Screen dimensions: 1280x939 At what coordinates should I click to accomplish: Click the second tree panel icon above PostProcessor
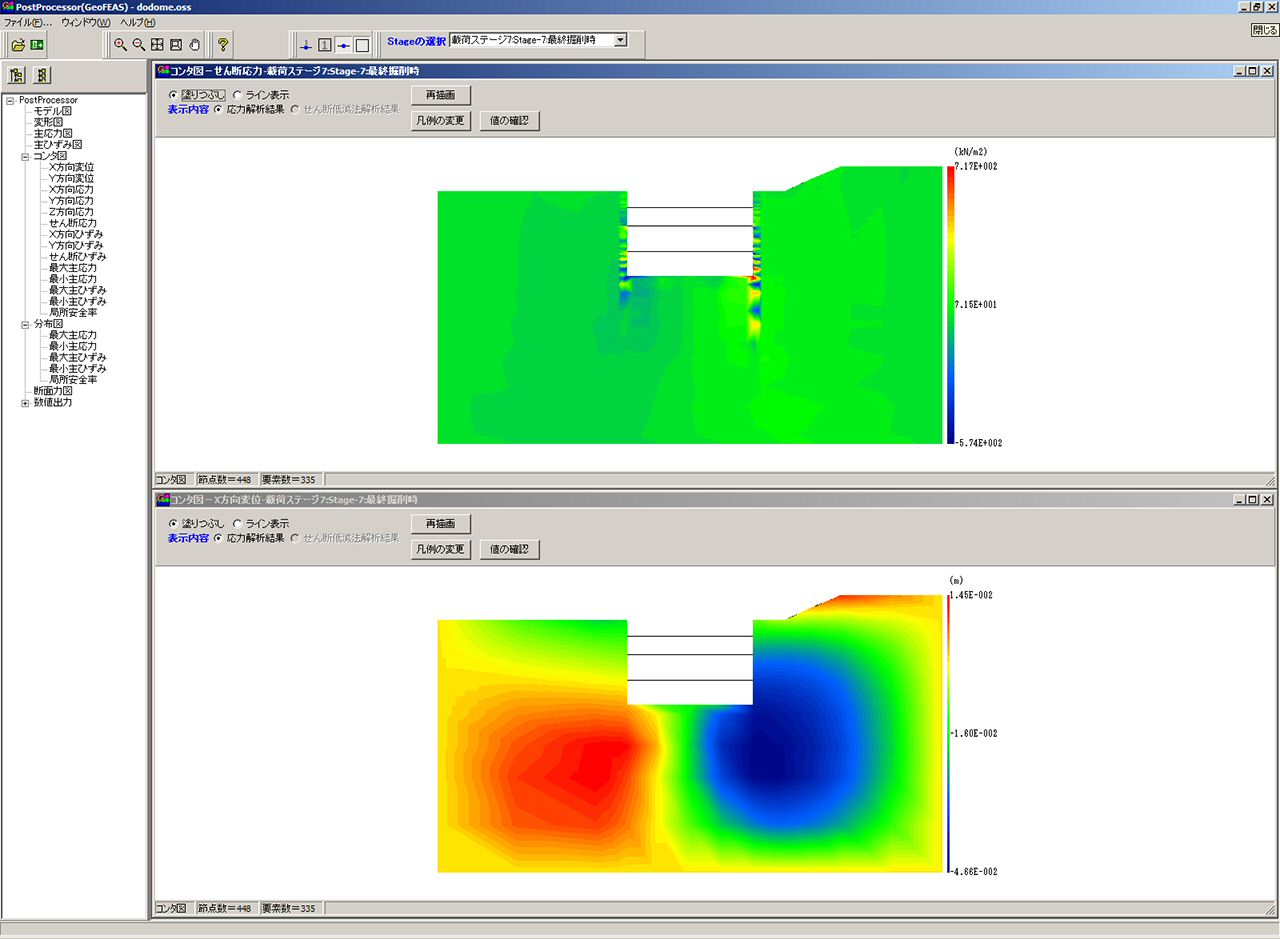(42, 75)
